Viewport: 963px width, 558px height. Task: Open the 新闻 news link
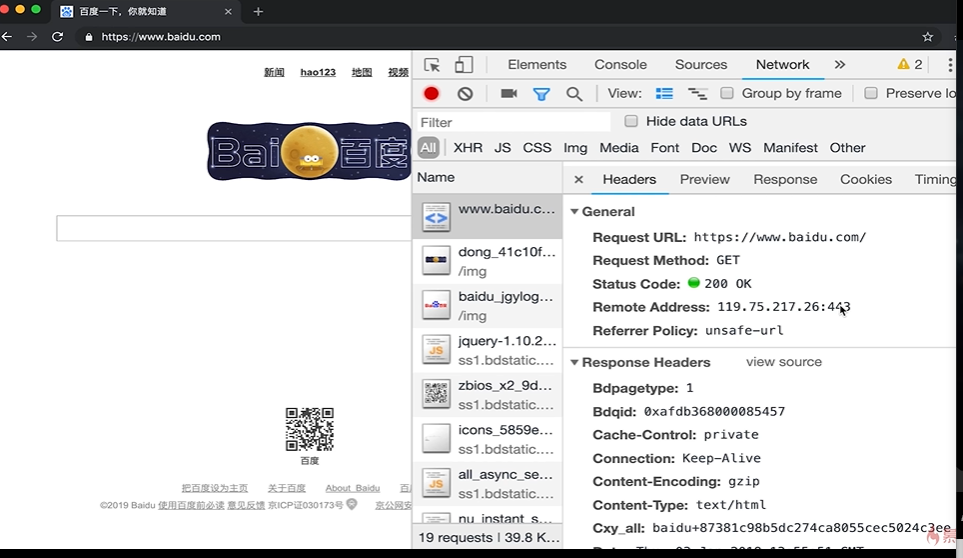click(x=274, y=72)
